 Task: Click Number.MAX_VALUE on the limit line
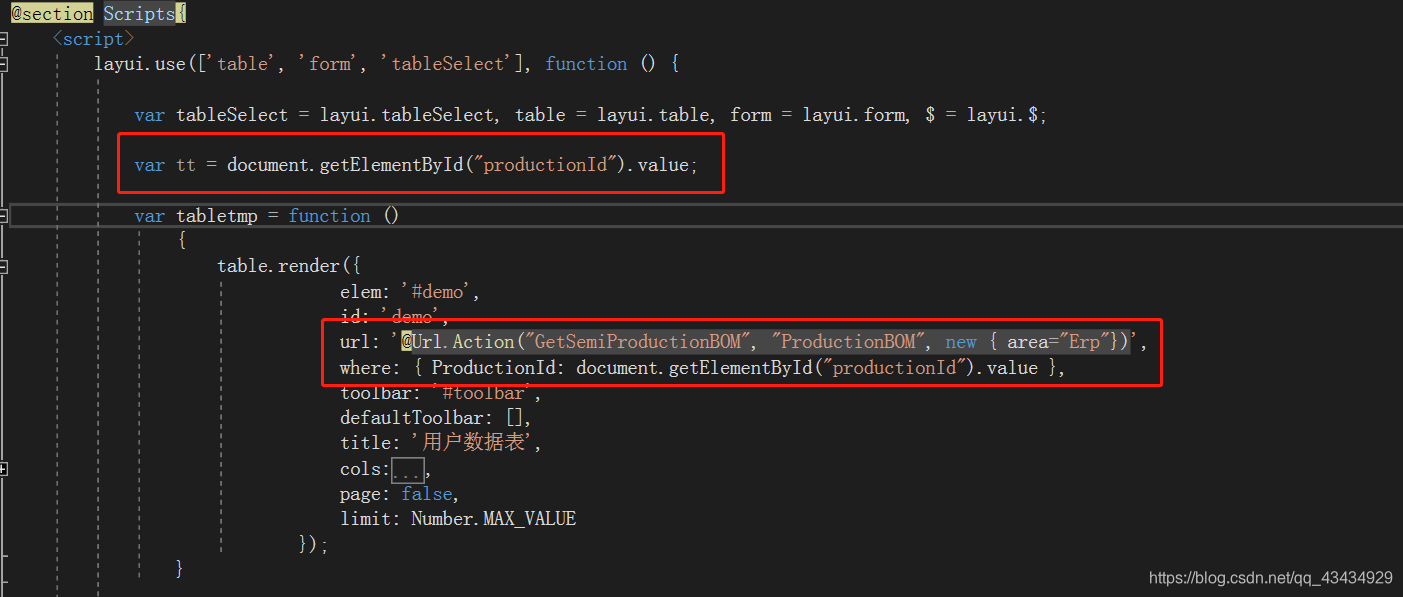pos(493,519)
